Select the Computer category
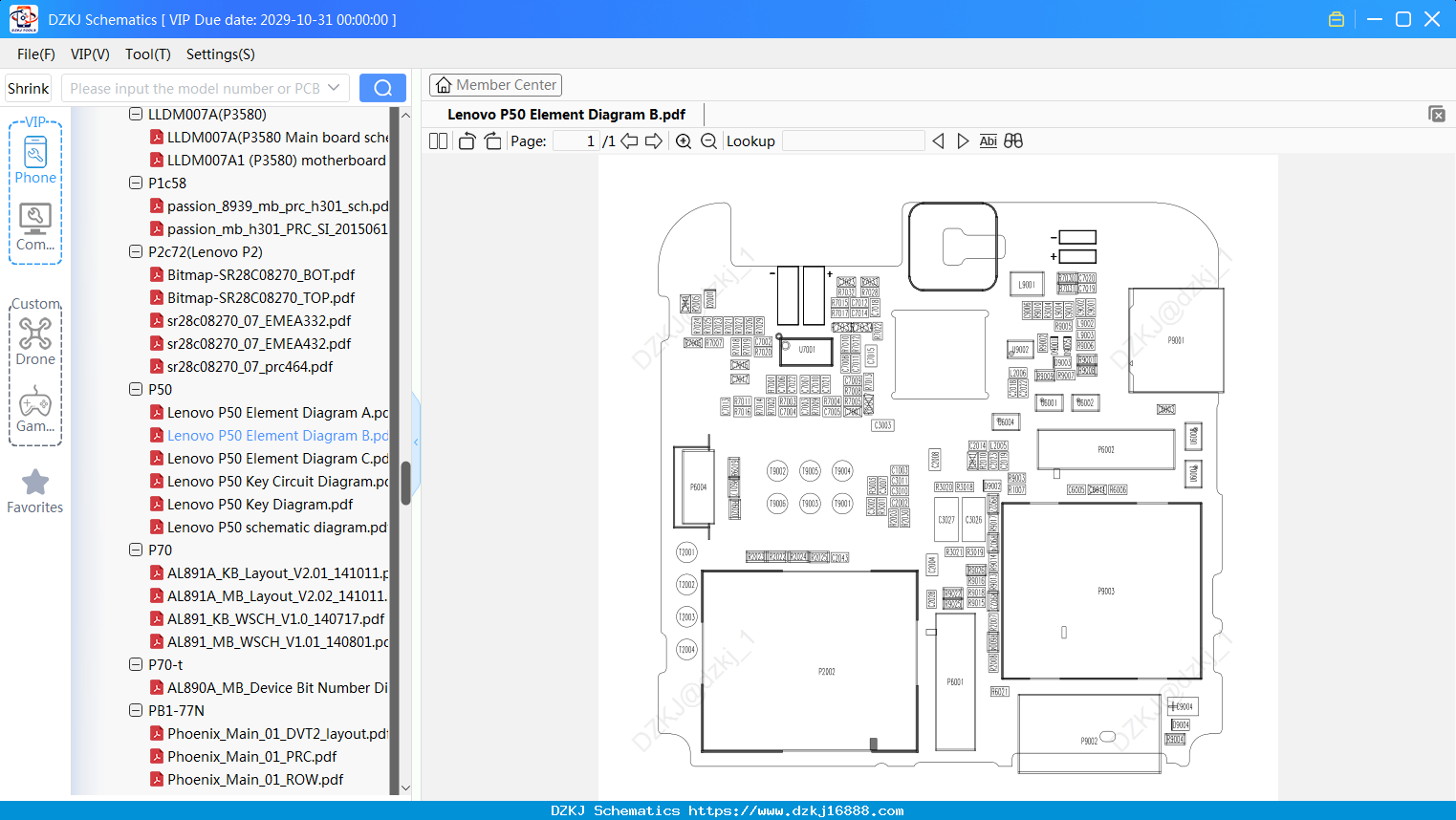The image size is (1456, 820). pyautogui.click(x=35, y=227)
